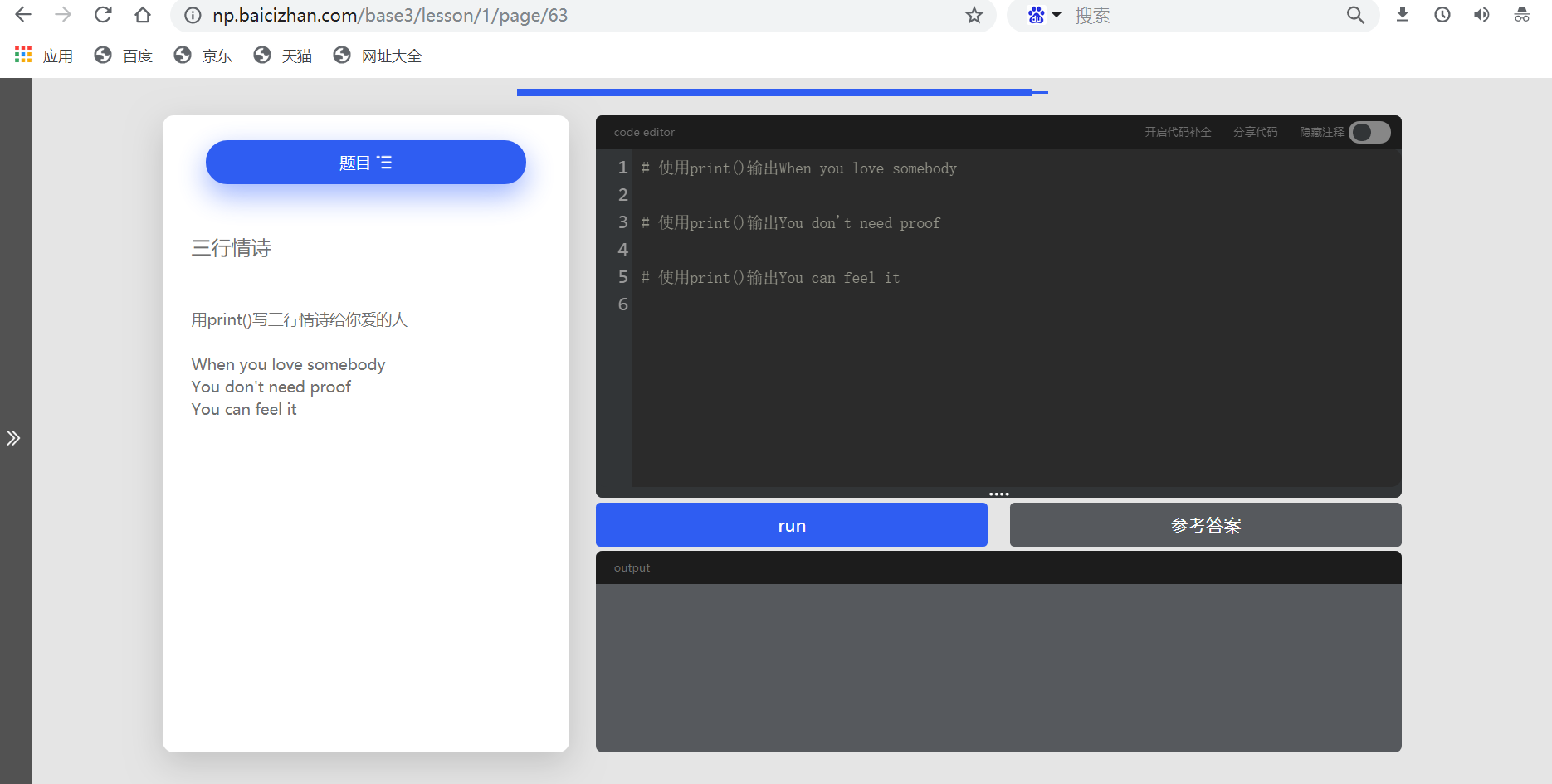Enable 开启代码补全 code completion

tap(1178, 133)
